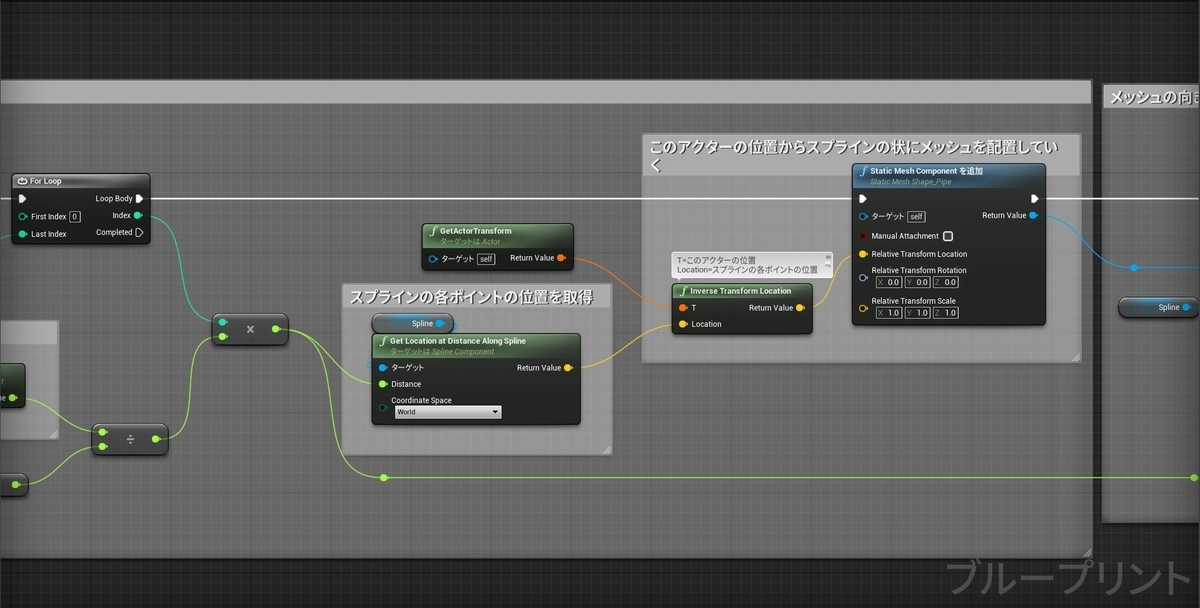Click the First Index value field

click(x=75, y=216)
